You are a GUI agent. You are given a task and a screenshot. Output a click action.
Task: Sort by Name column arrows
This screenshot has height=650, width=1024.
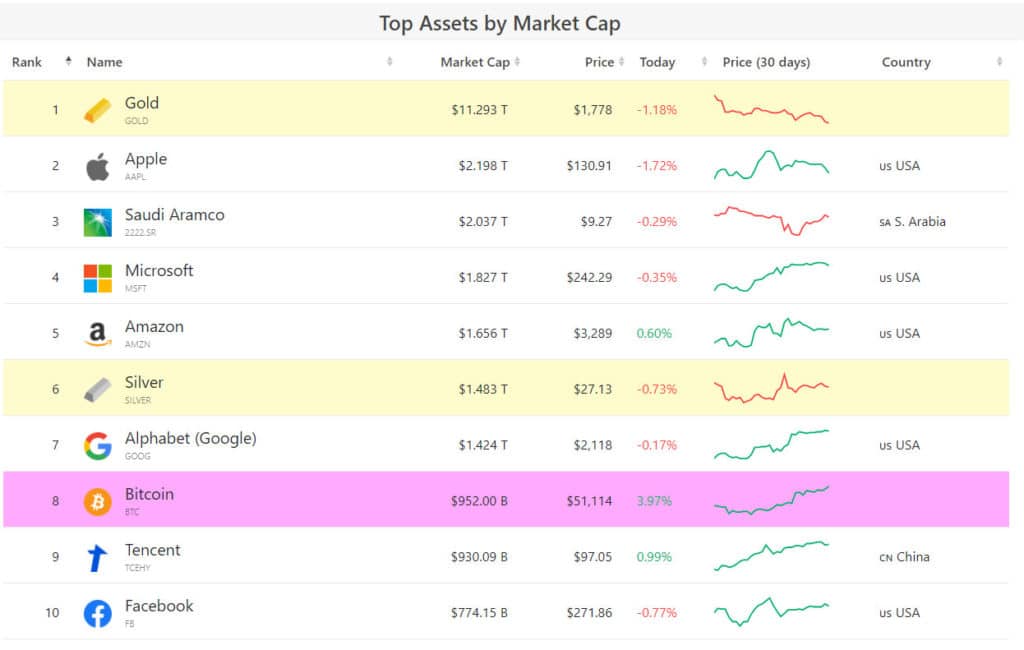[x=390, y=61]
